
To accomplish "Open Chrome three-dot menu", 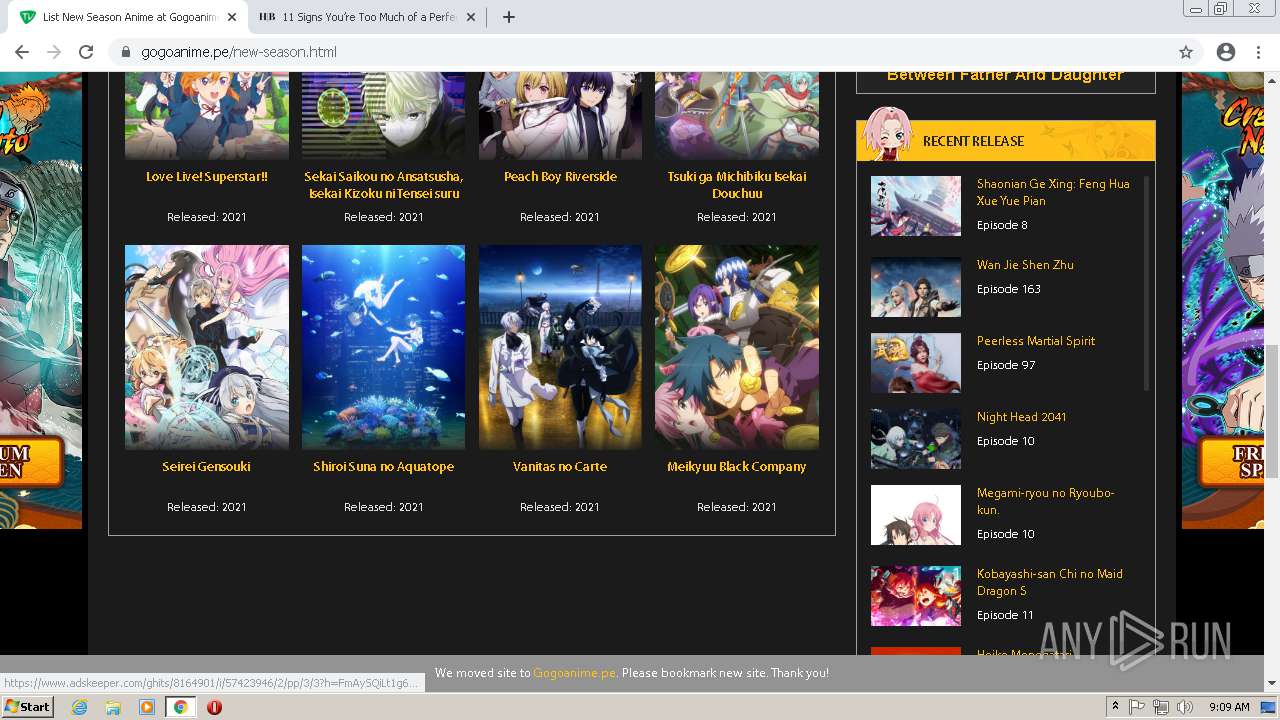I will 1258,52.
